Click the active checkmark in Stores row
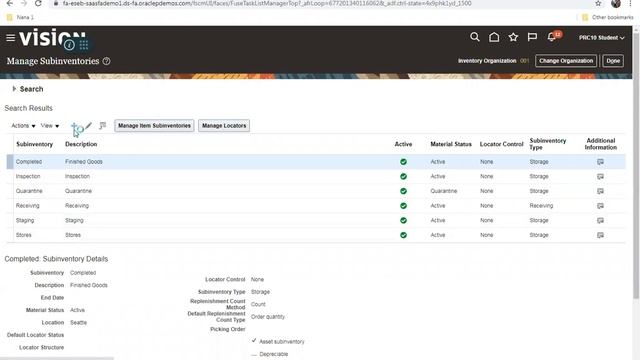640x360 pixels. click(x=403, y=236)
